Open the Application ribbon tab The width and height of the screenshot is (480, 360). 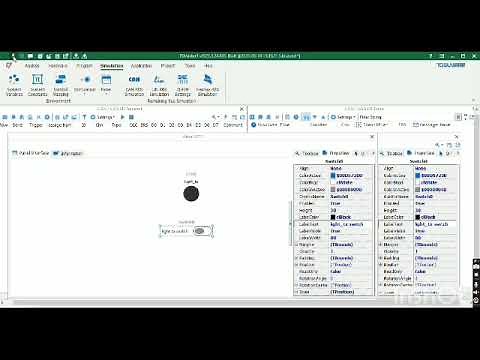point(141,66)
